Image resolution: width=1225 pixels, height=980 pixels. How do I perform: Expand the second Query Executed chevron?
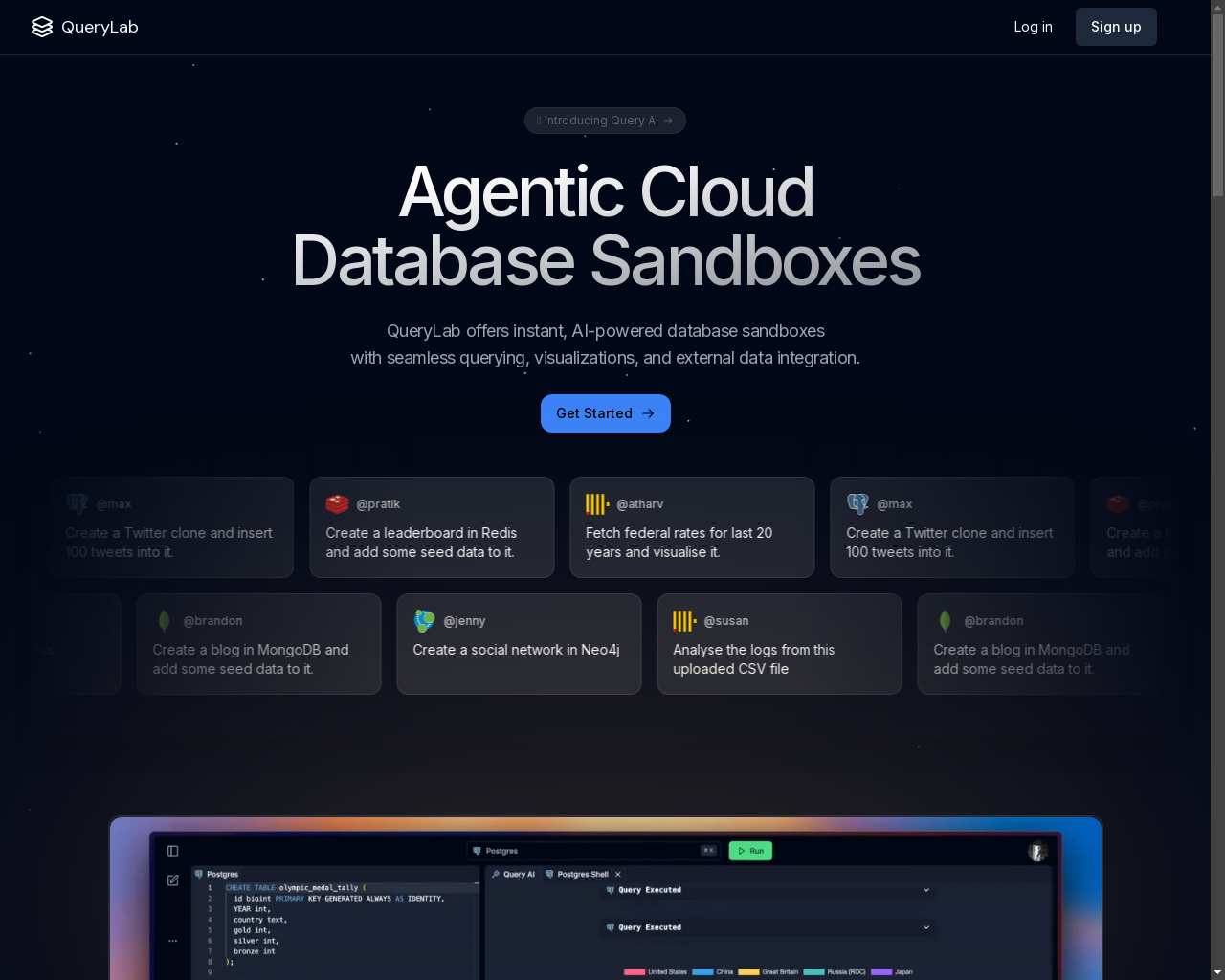click(926, 927)
